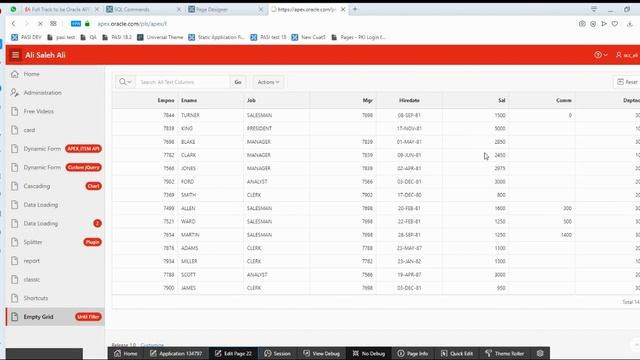Open a new browser tab with plus
The width and height of the screenshot is (640, 360).
pos(355,9)
